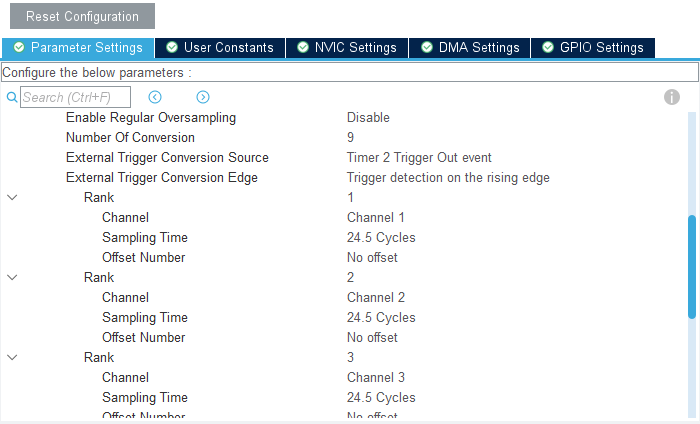
Task: Change the Enable Regular Oversampling Disable value
Action: [368, 117]
